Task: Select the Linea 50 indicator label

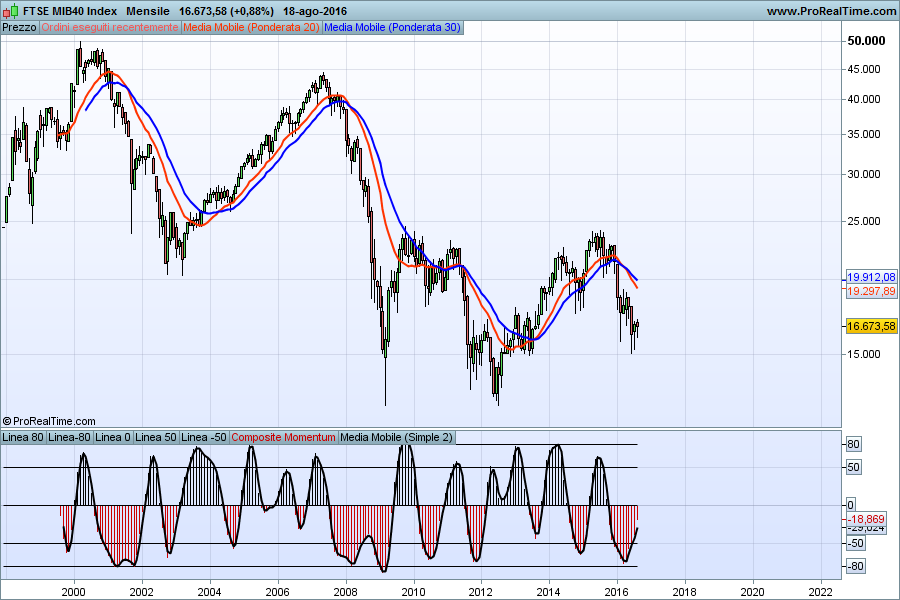Action: (x=156, y=438)
